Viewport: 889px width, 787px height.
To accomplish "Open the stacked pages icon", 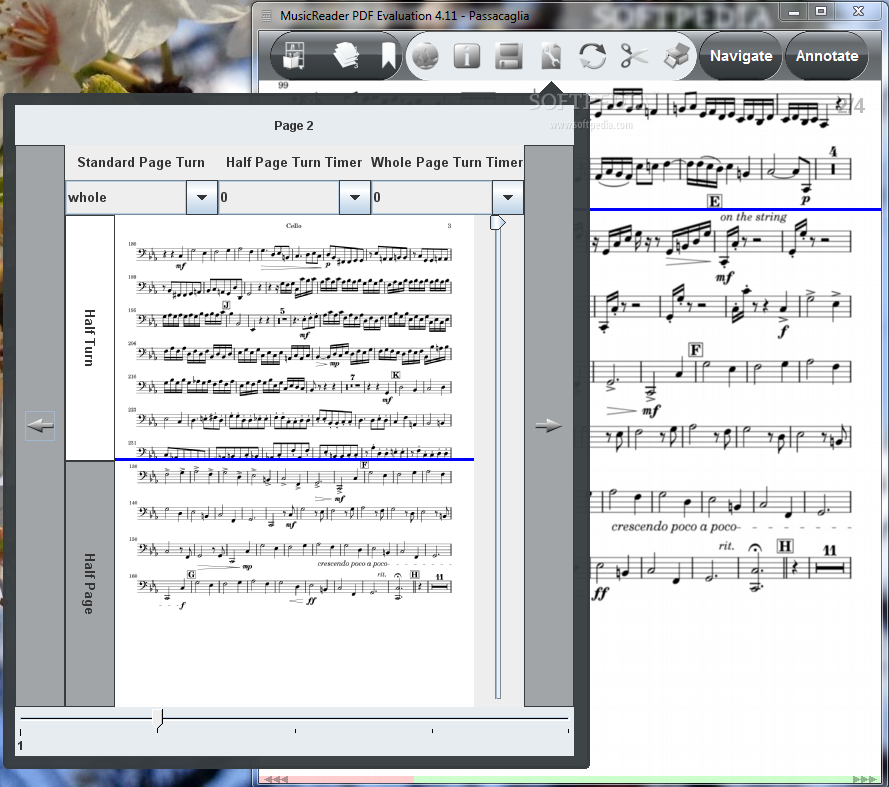I will pos(346,56).
